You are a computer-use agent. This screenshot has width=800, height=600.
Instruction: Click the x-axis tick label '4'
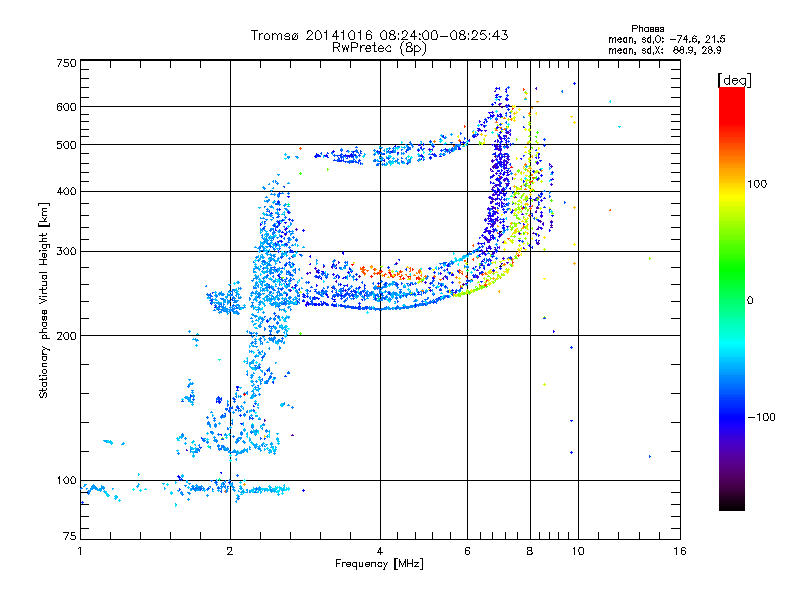pyautogui.click(x=380, y=551)
